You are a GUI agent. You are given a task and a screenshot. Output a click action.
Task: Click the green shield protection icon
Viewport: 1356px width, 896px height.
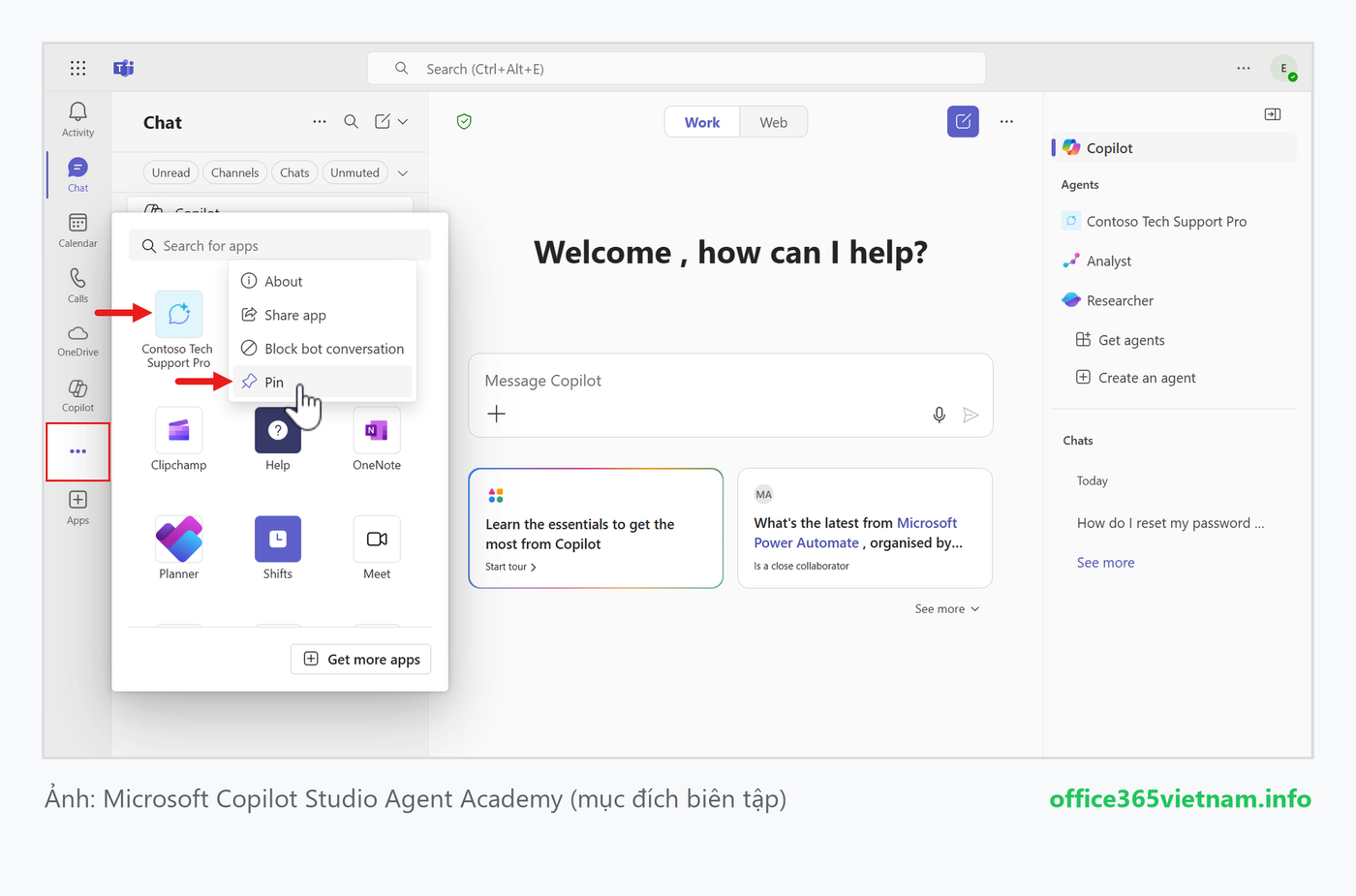[x=464, y=121]
